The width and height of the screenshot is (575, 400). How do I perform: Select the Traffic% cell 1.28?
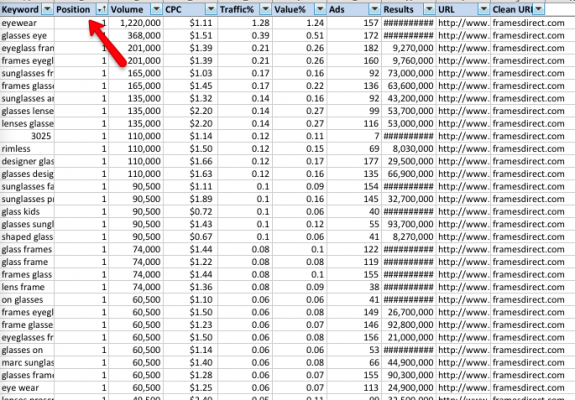[x=245, y=23]
